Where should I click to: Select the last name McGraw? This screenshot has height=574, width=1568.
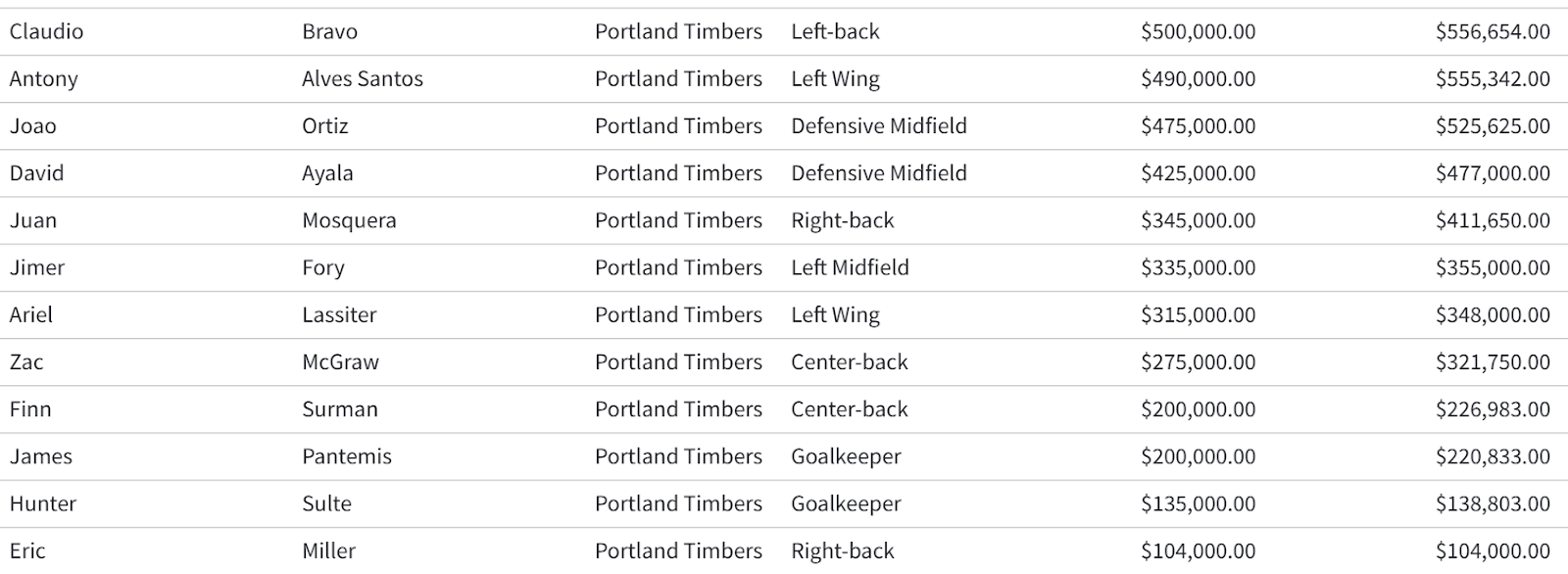[340, 361]
